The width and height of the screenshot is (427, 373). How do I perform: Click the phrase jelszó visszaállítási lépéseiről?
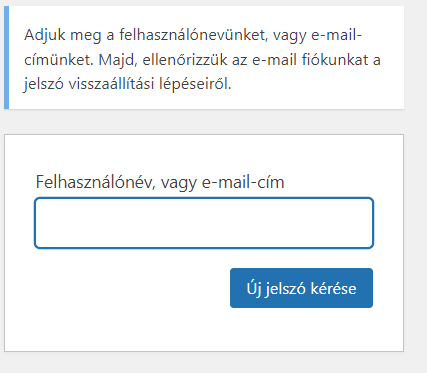(x=127, y=84)
